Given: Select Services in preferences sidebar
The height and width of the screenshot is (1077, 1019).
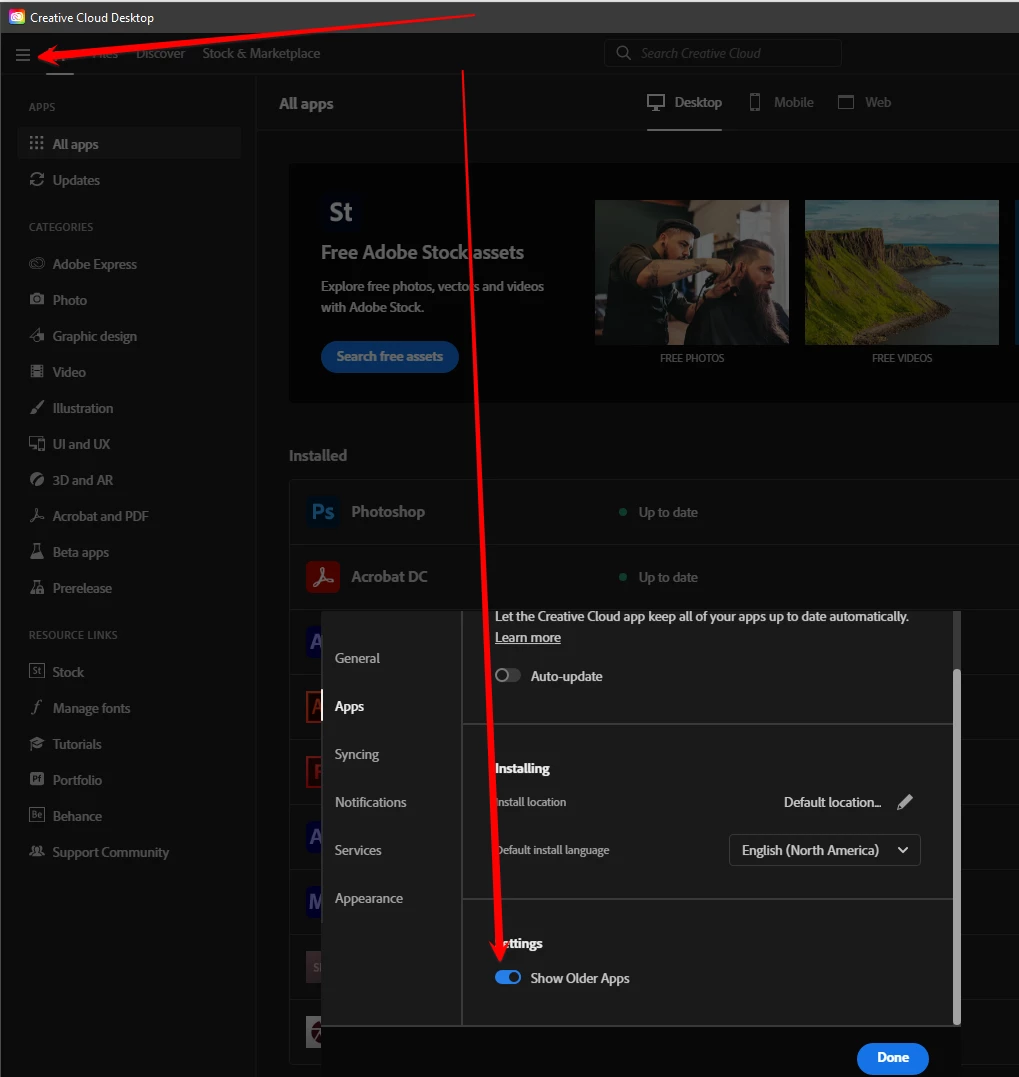Looking at the screenshot, I should pos(358,850).
